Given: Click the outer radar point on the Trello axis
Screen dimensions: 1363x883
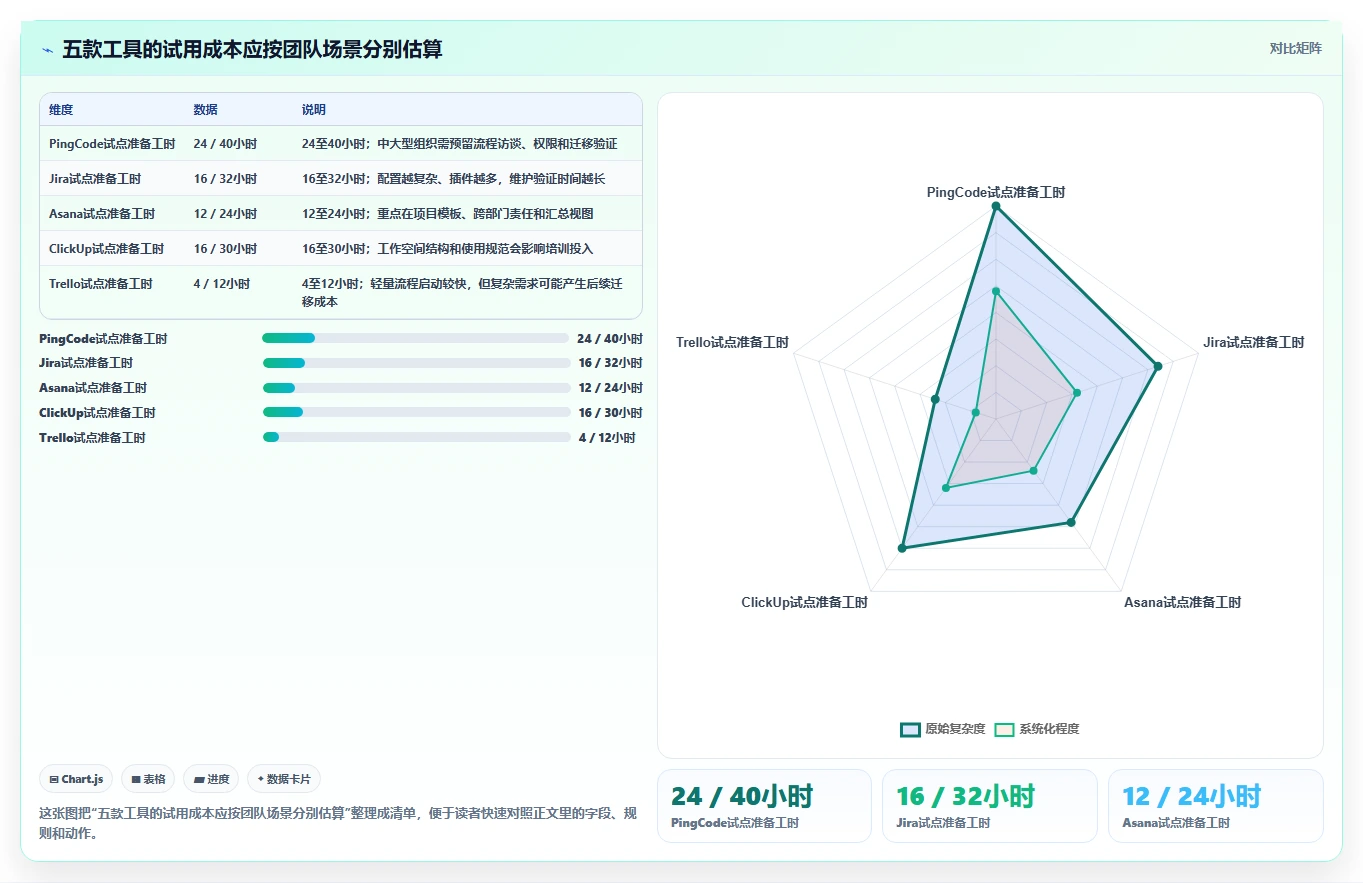Looking at the screenshot, I should tap(935, 400).
